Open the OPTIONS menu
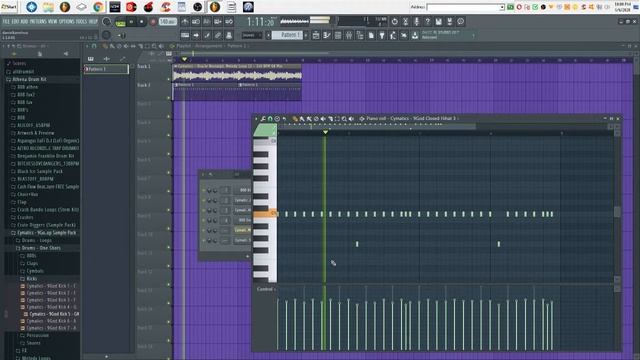 coord(67,22)
